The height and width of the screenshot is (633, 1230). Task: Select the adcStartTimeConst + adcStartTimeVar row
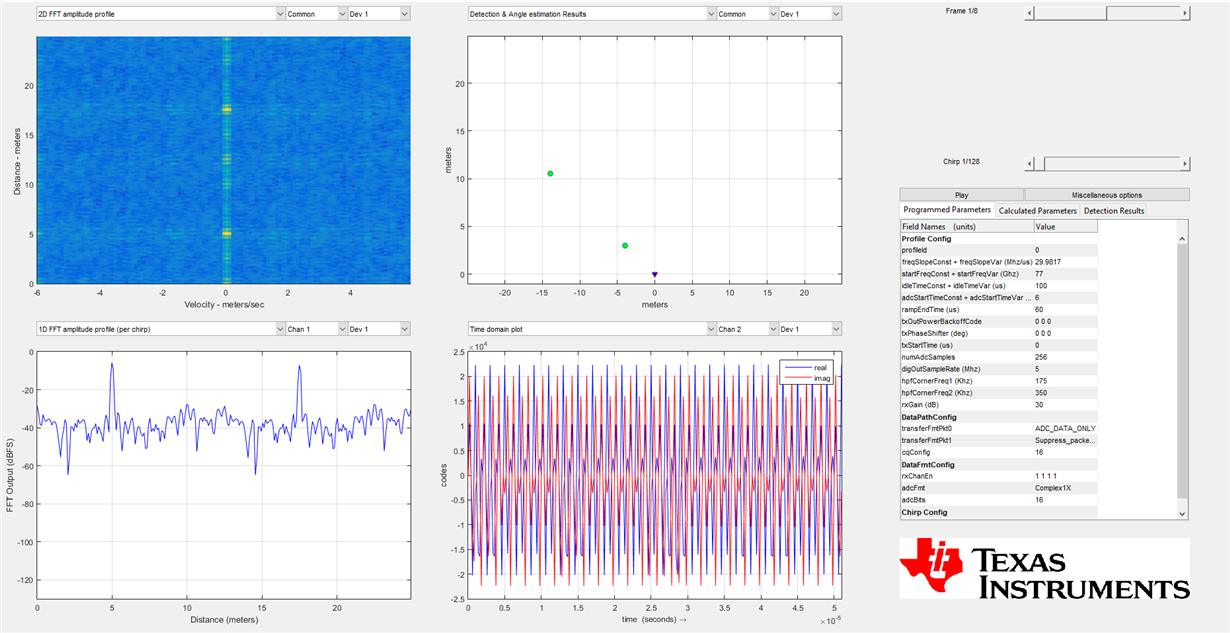coord(999,298)
